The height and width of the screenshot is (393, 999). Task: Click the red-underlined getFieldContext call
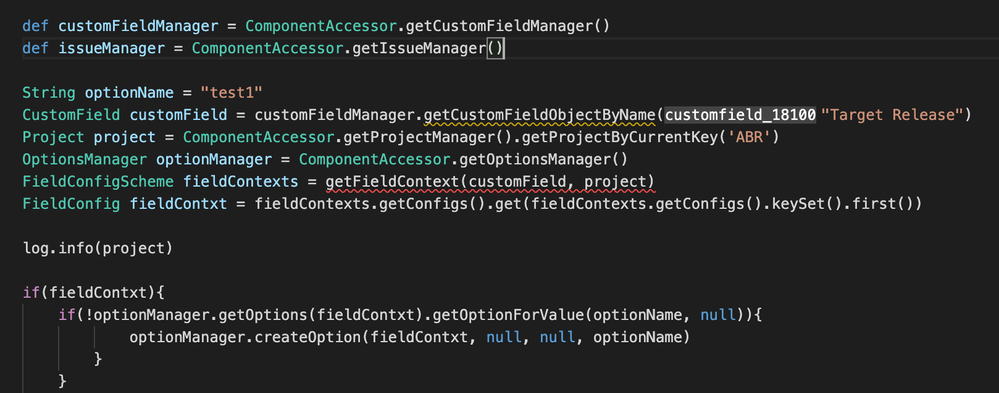point(491,182)
